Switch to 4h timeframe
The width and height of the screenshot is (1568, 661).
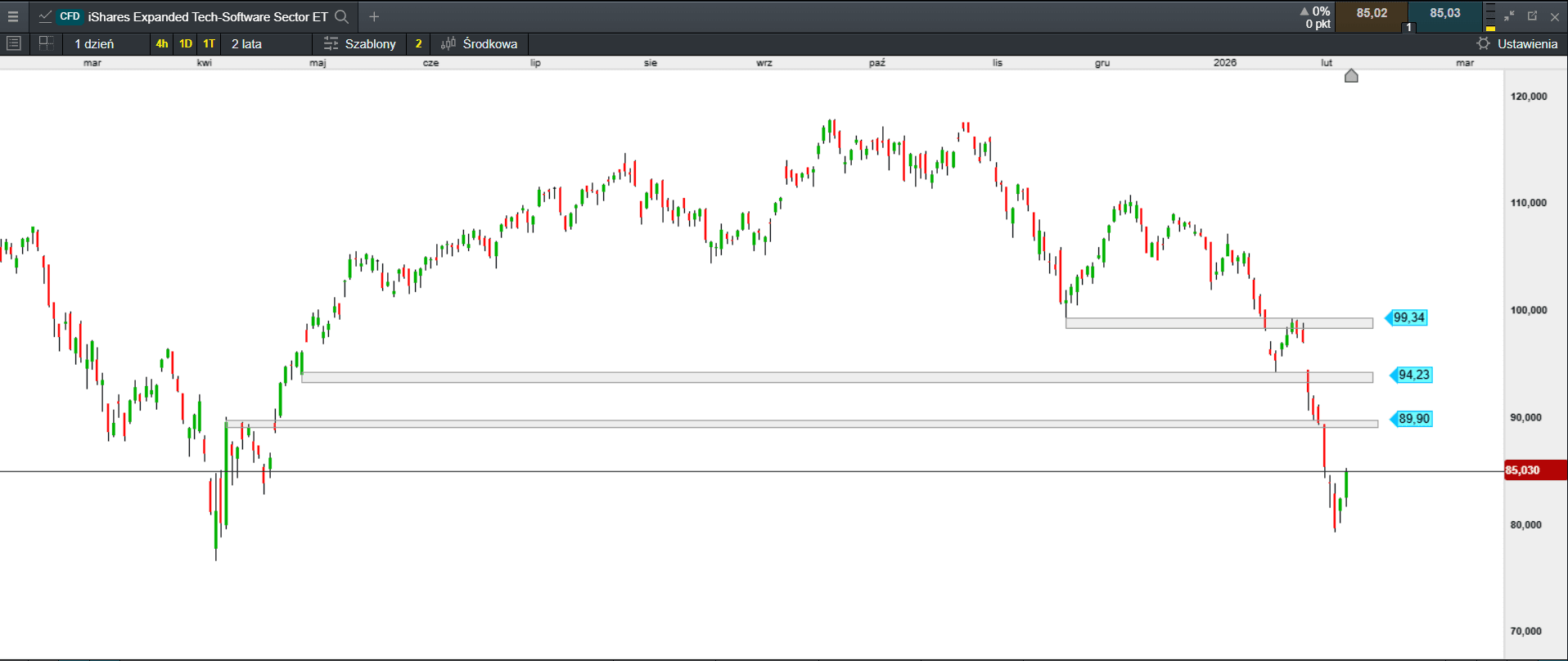click(x=162, y=43)
